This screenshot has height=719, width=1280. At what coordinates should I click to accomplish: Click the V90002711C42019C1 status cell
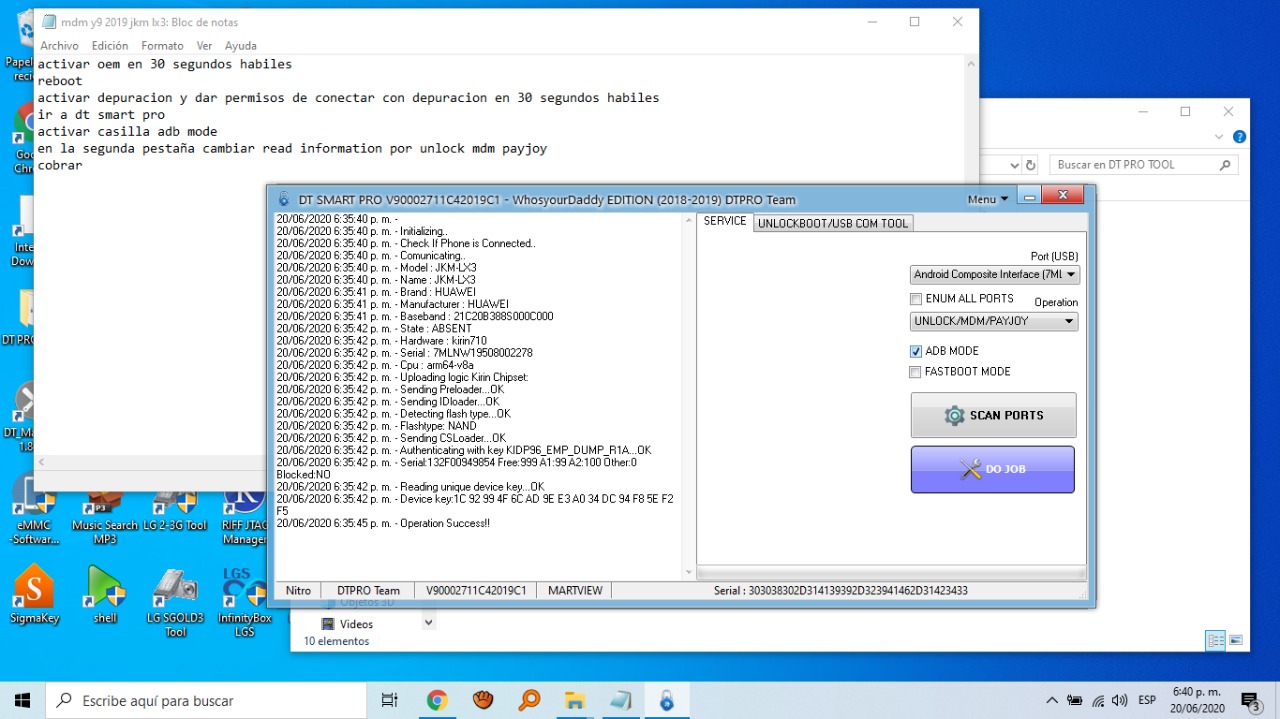tap(476, 590)
